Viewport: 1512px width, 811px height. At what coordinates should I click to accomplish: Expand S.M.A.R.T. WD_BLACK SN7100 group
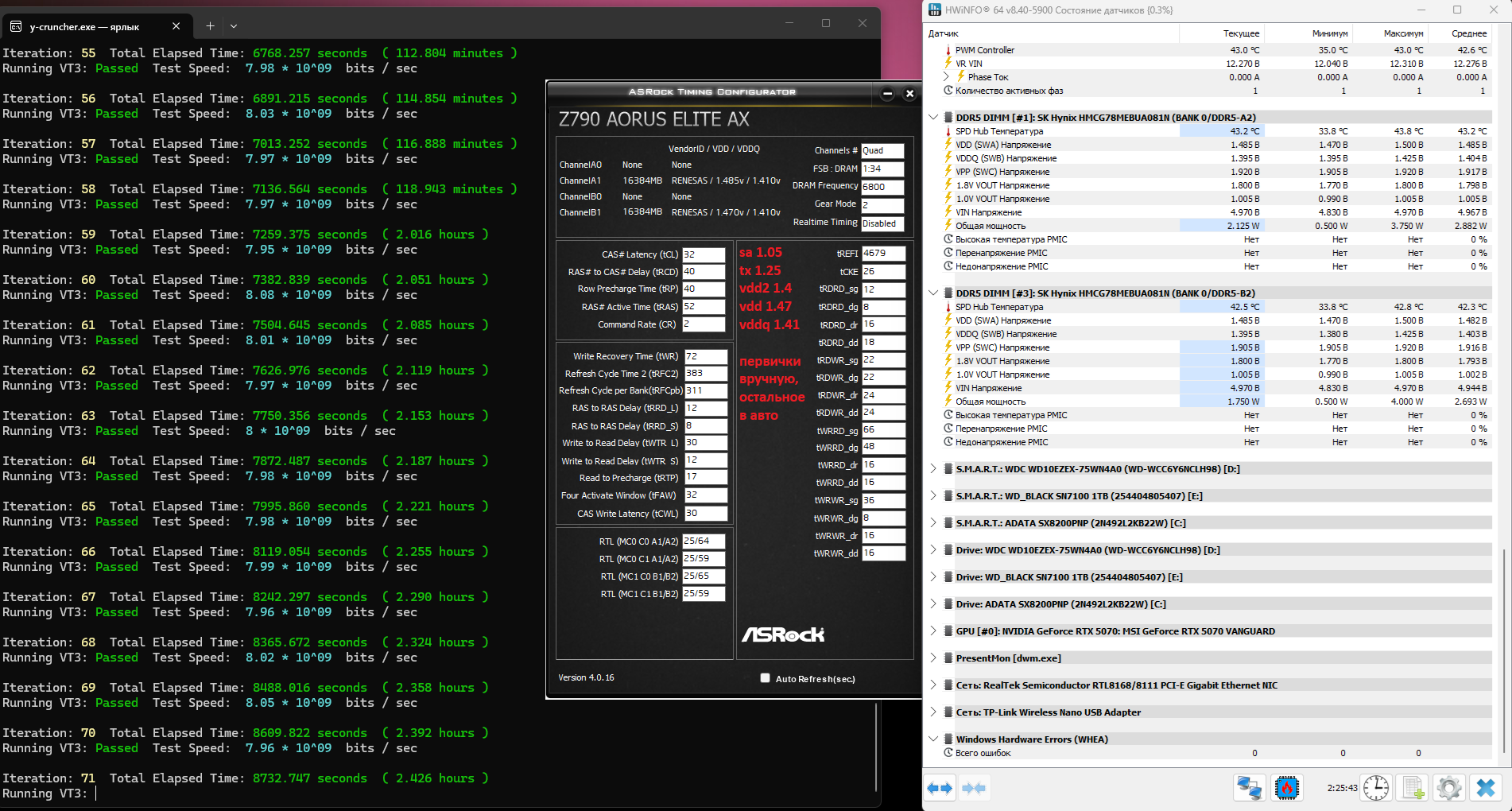pos(933,496)
